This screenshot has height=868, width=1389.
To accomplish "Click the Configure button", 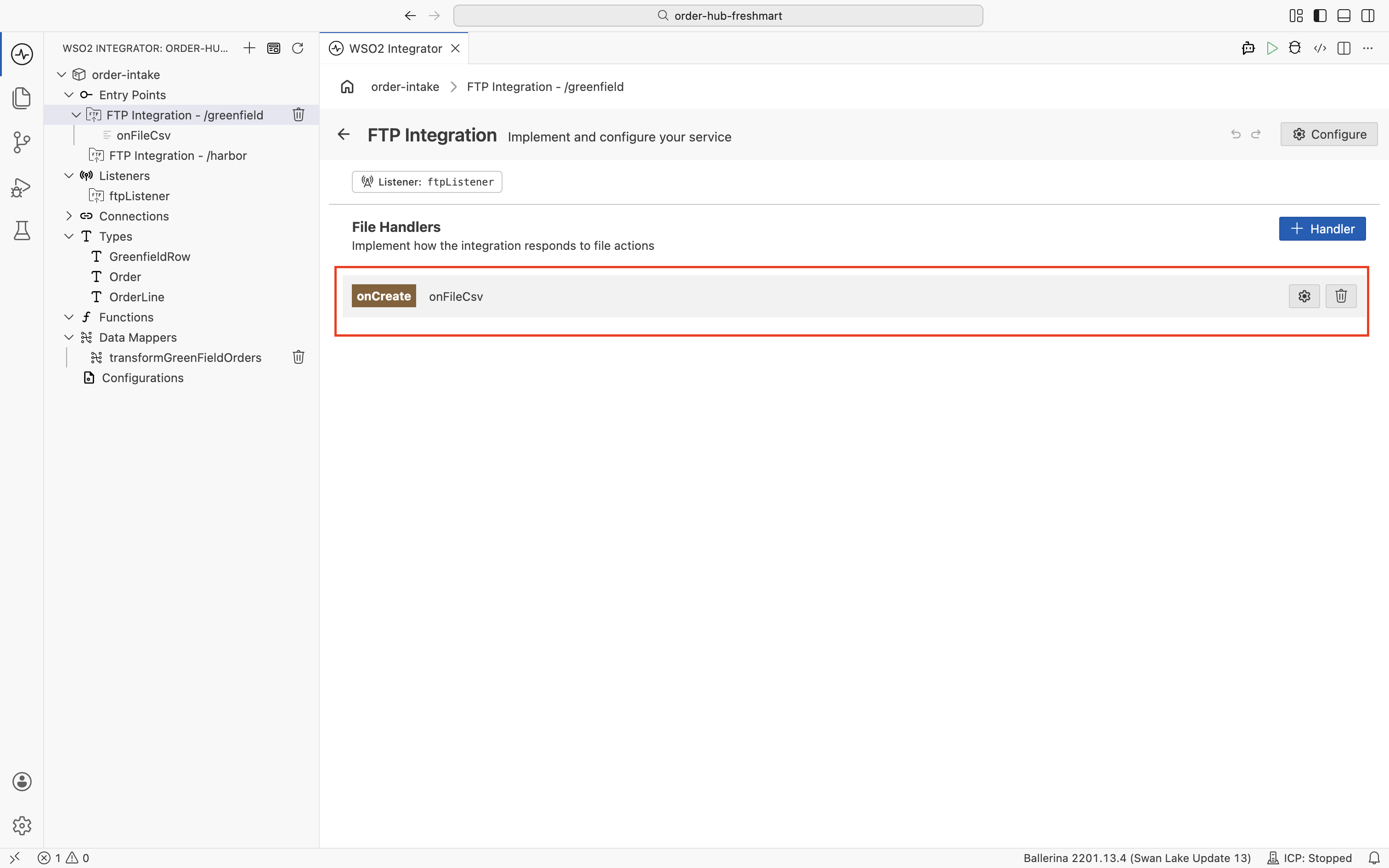I will click(x=1329, y=134).
